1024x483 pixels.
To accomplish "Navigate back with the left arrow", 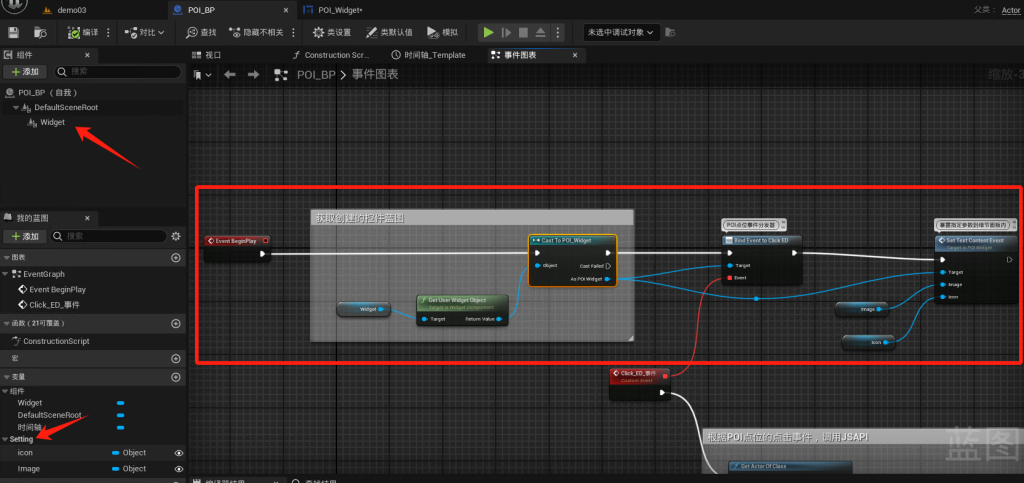I will coord(230,75).
